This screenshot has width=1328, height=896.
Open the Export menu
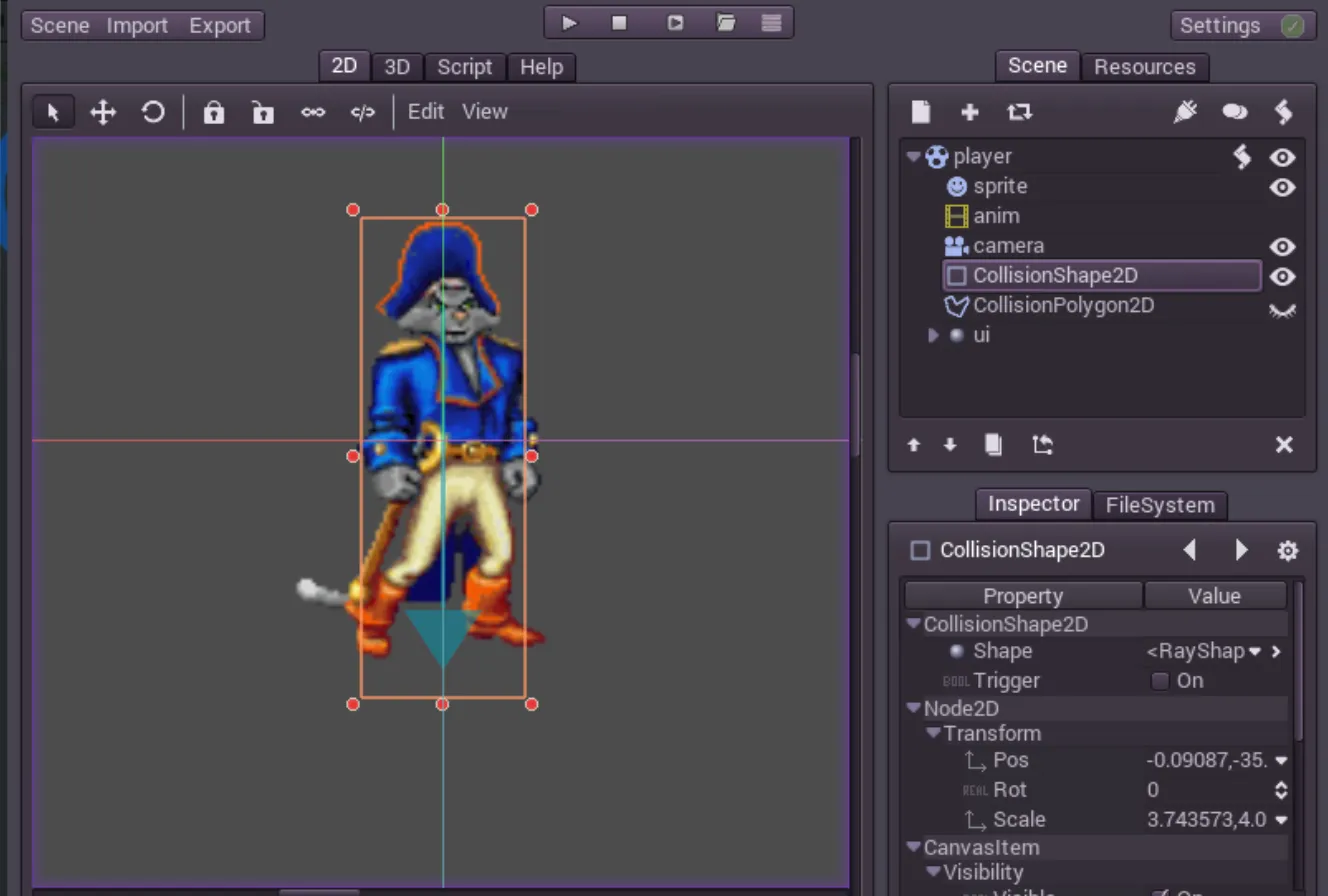click(x=221, y=25)
